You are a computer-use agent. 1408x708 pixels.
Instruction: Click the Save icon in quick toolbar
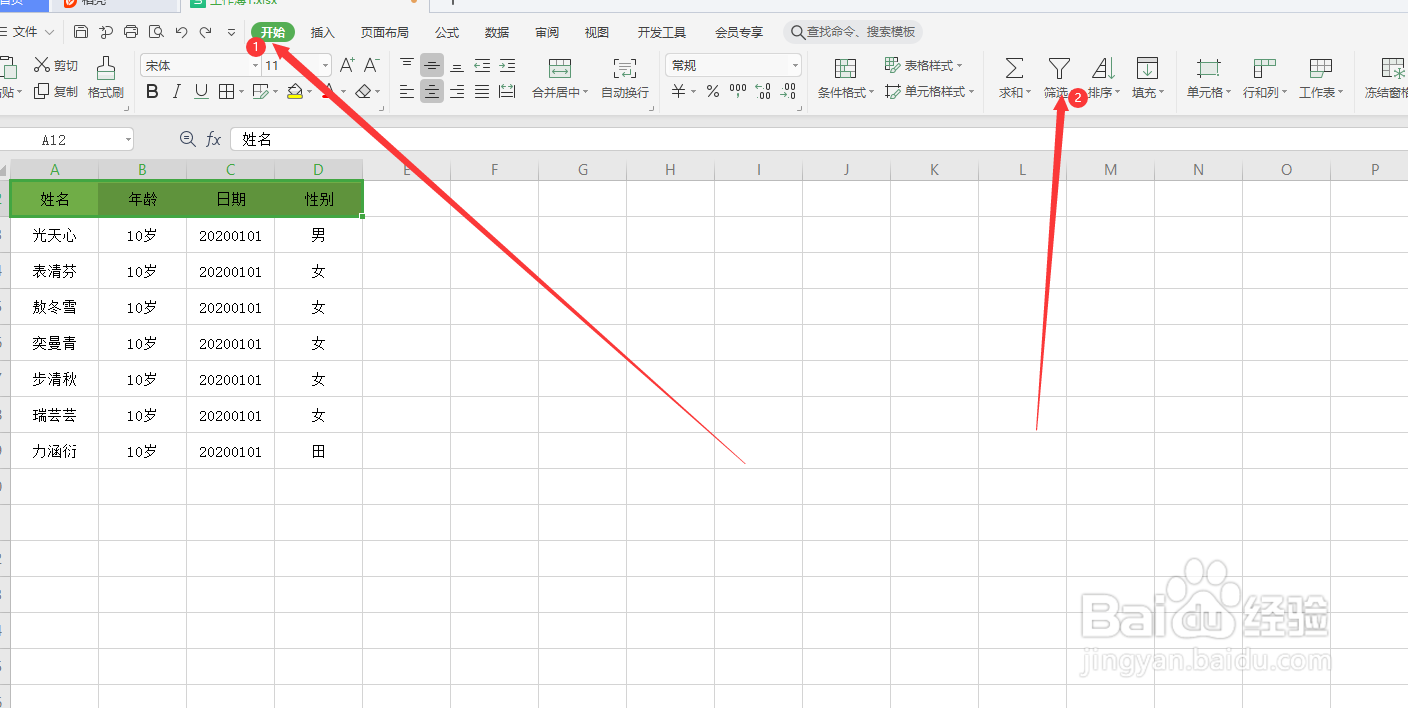[x=81, y=32]
